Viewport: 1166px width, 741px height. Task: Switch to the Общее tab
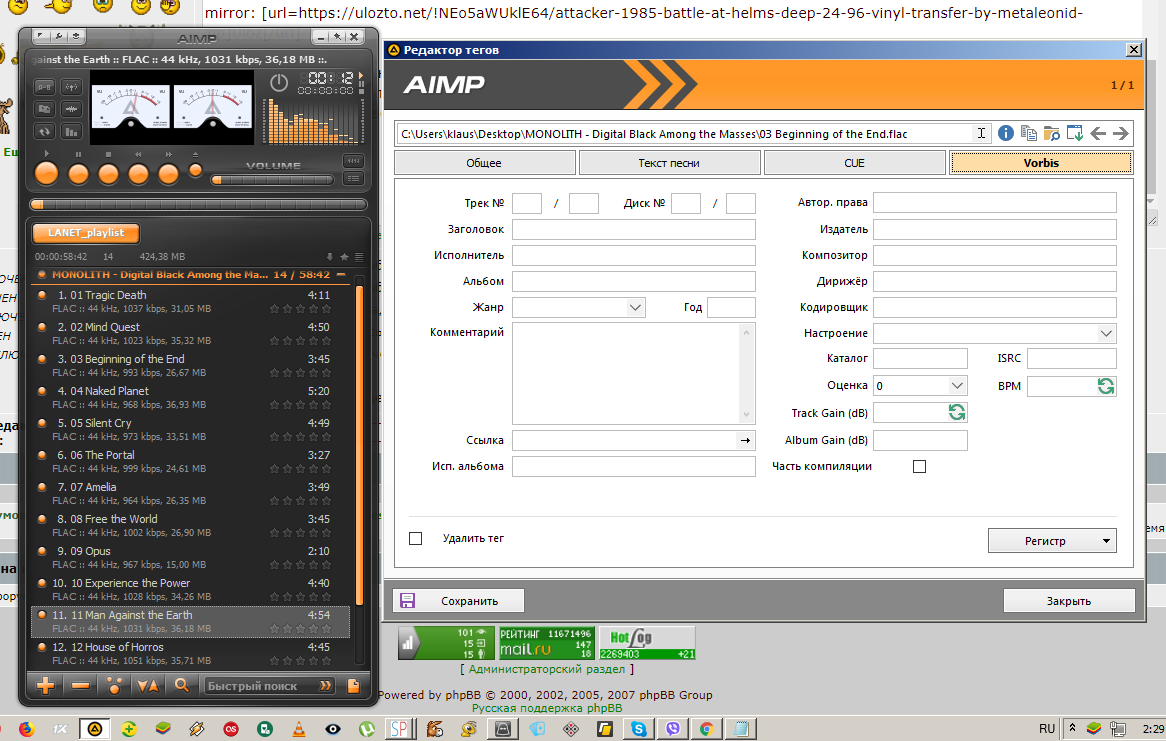[x=484, y=163]
